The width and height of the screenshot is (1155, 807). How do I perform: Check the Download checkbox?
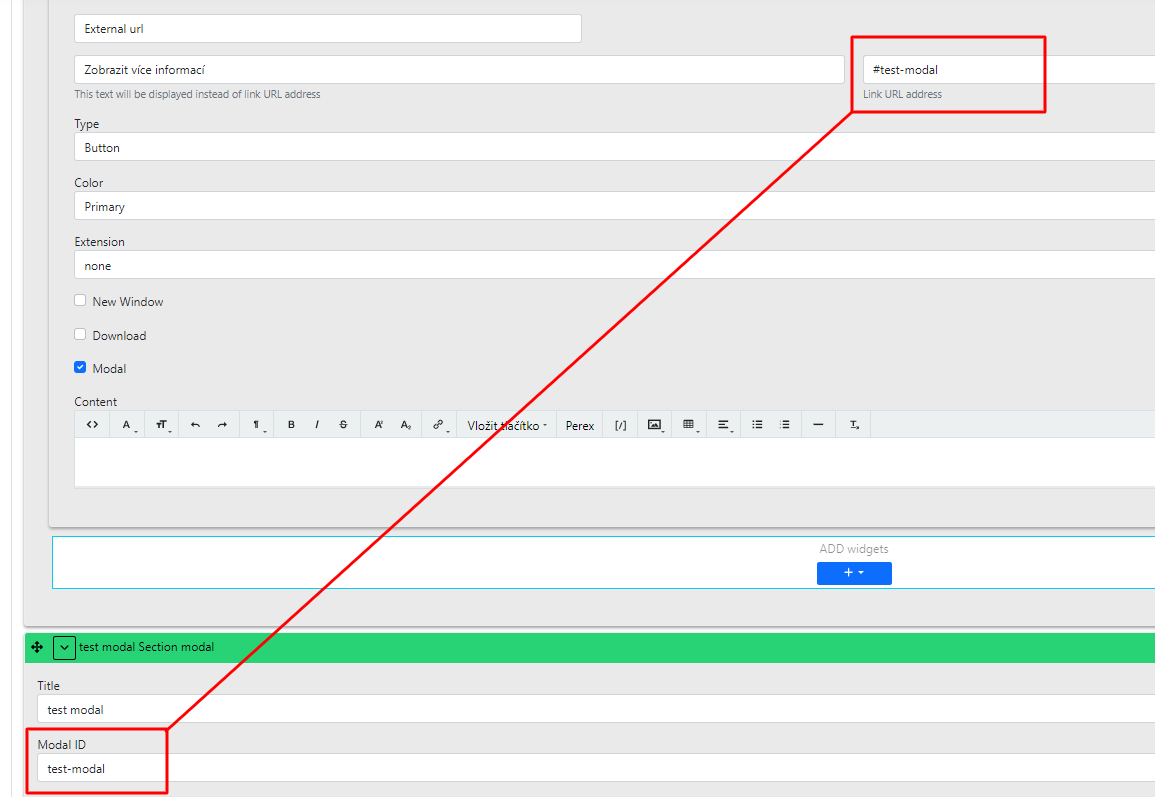point(80,335)
